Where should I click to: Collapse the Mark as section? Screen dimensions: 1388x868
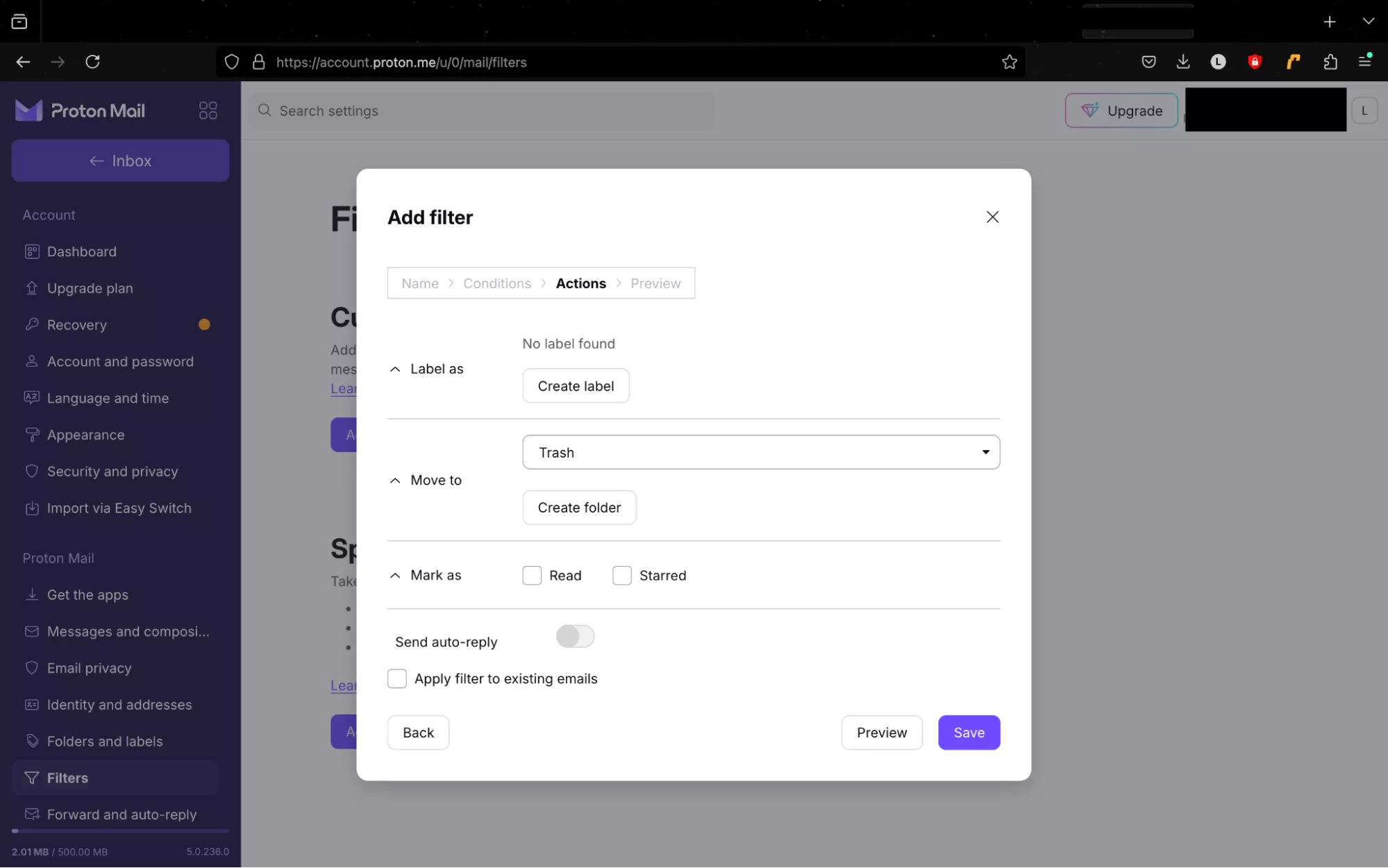tap(395, 576)
